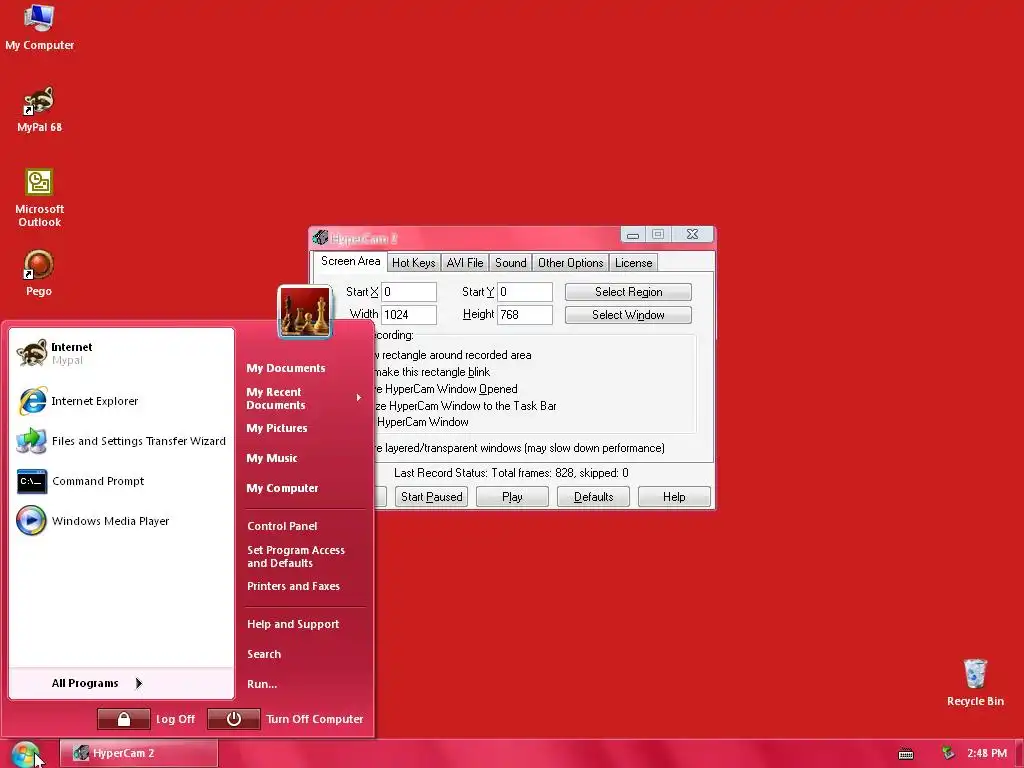Launch Internet Explorer from Start menu

[x=122, y=401]
